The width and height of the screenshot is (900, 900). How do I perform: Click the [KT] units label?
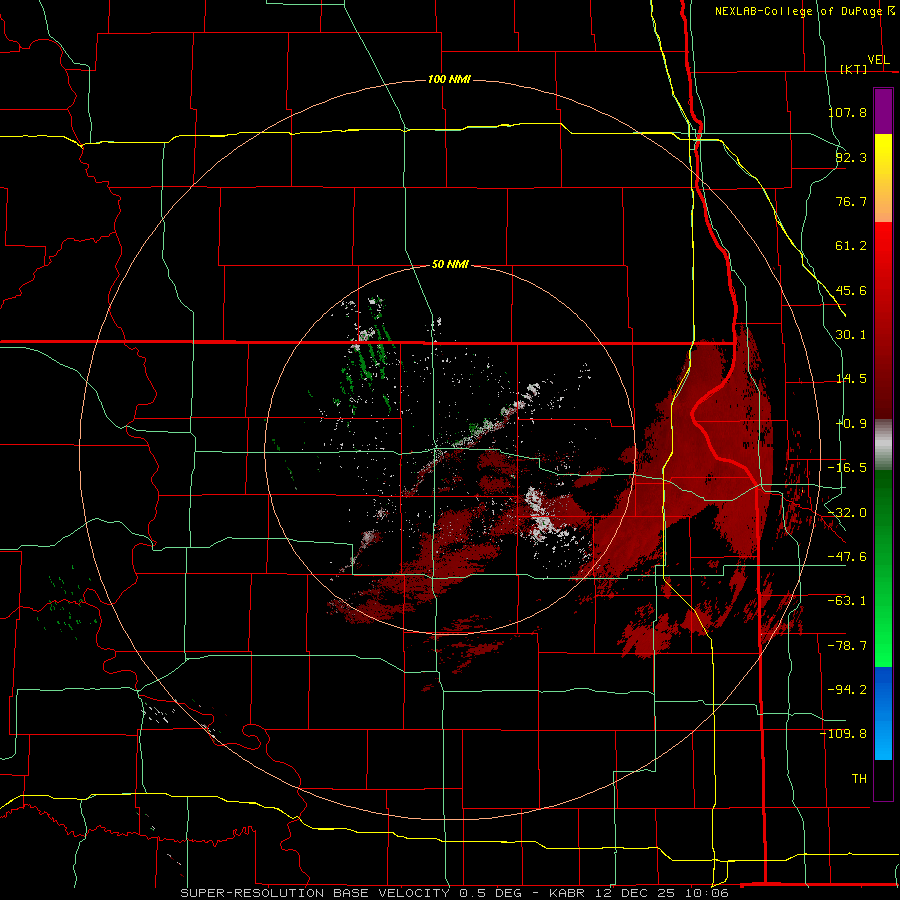pyautogui.click(x=854, y=69)
